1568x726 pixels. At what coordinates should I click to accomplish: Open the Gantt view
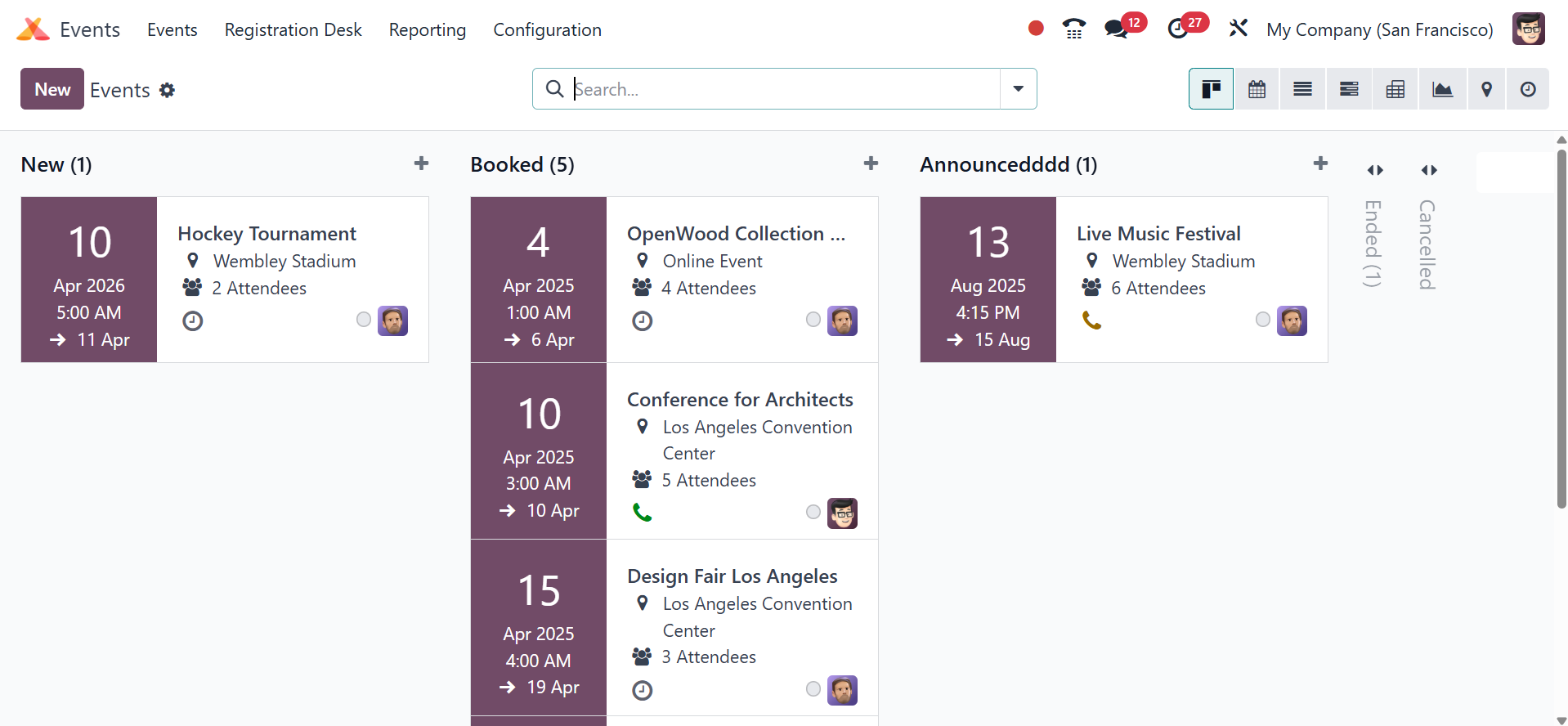point(1349,89)
